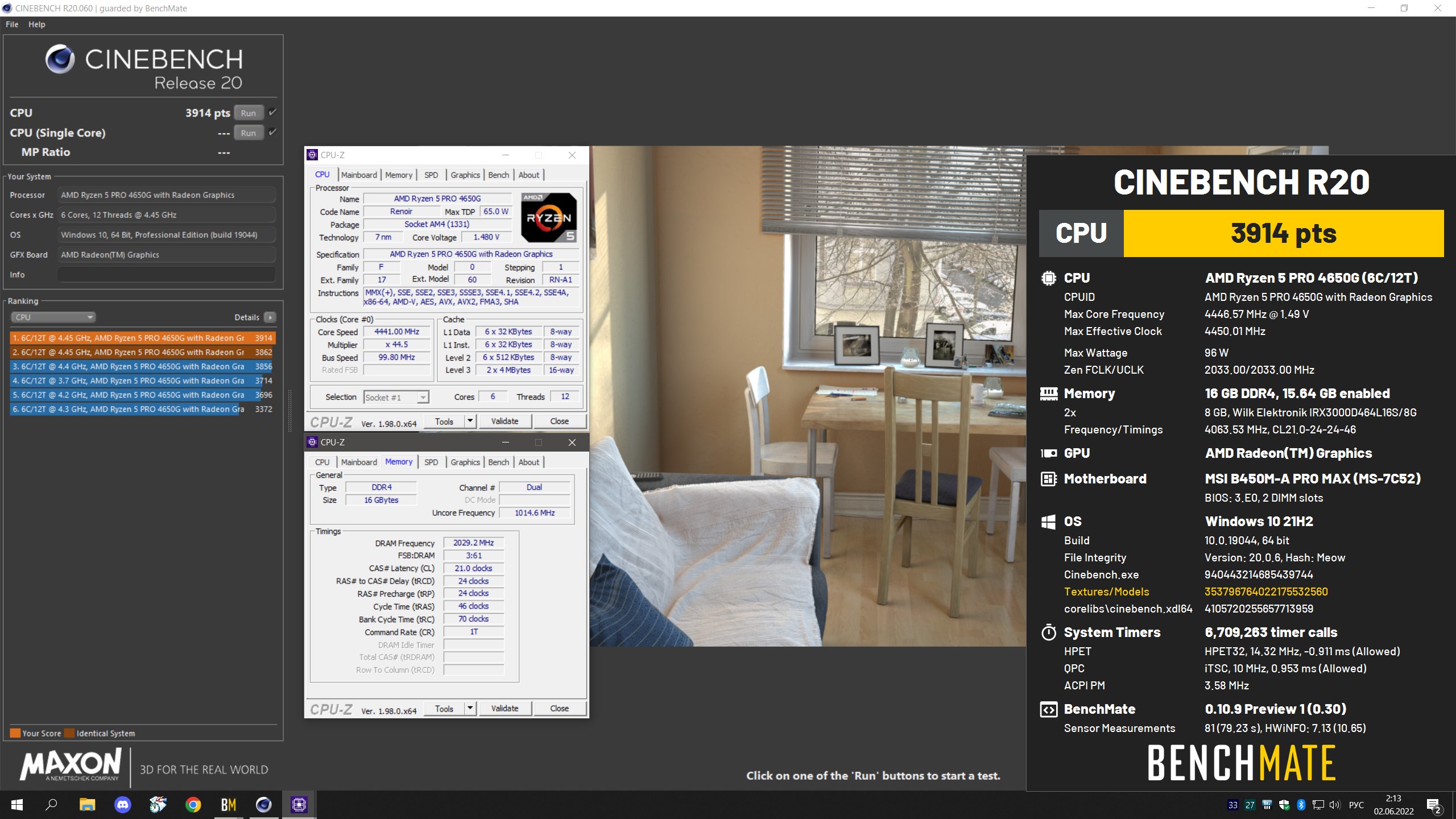
Task: Open the Tools dropdown arrow in lower CPU-Z
Action: tap(470, 708)
